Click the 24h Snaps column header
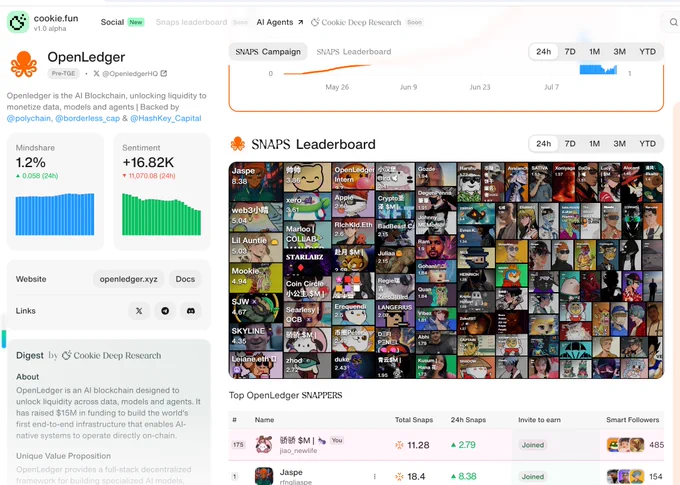Screen dimensions: 680x485 pyautogui.click(x=468, y=419)
